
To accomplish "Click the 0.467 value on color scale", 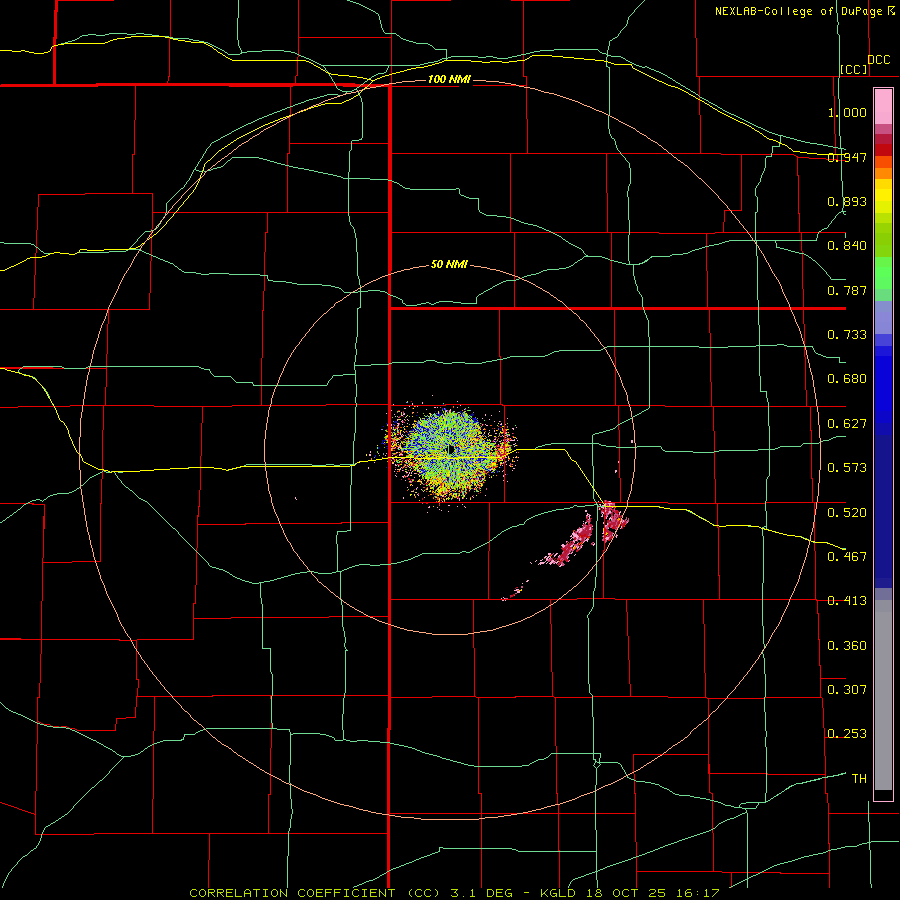I will pyautogui.click(x=847, y=557).
